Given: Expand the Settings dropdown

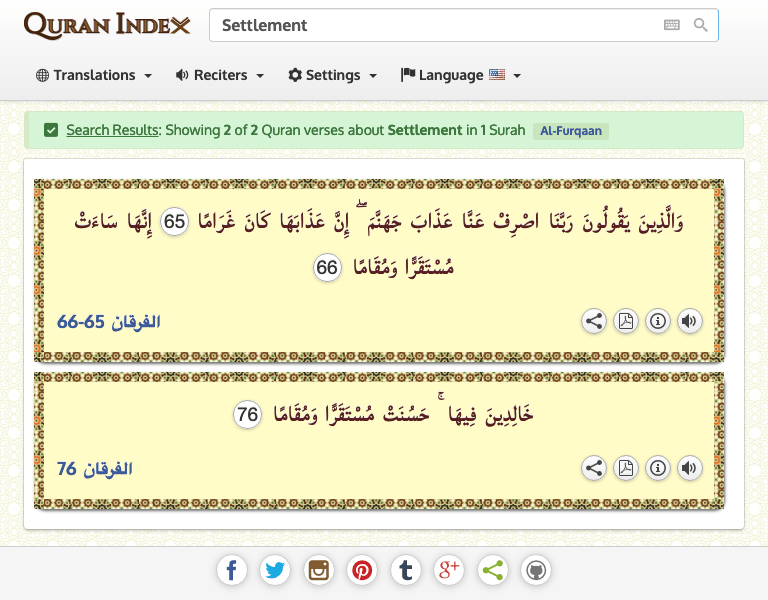Looking at the screenshot, I should (332, 75).
